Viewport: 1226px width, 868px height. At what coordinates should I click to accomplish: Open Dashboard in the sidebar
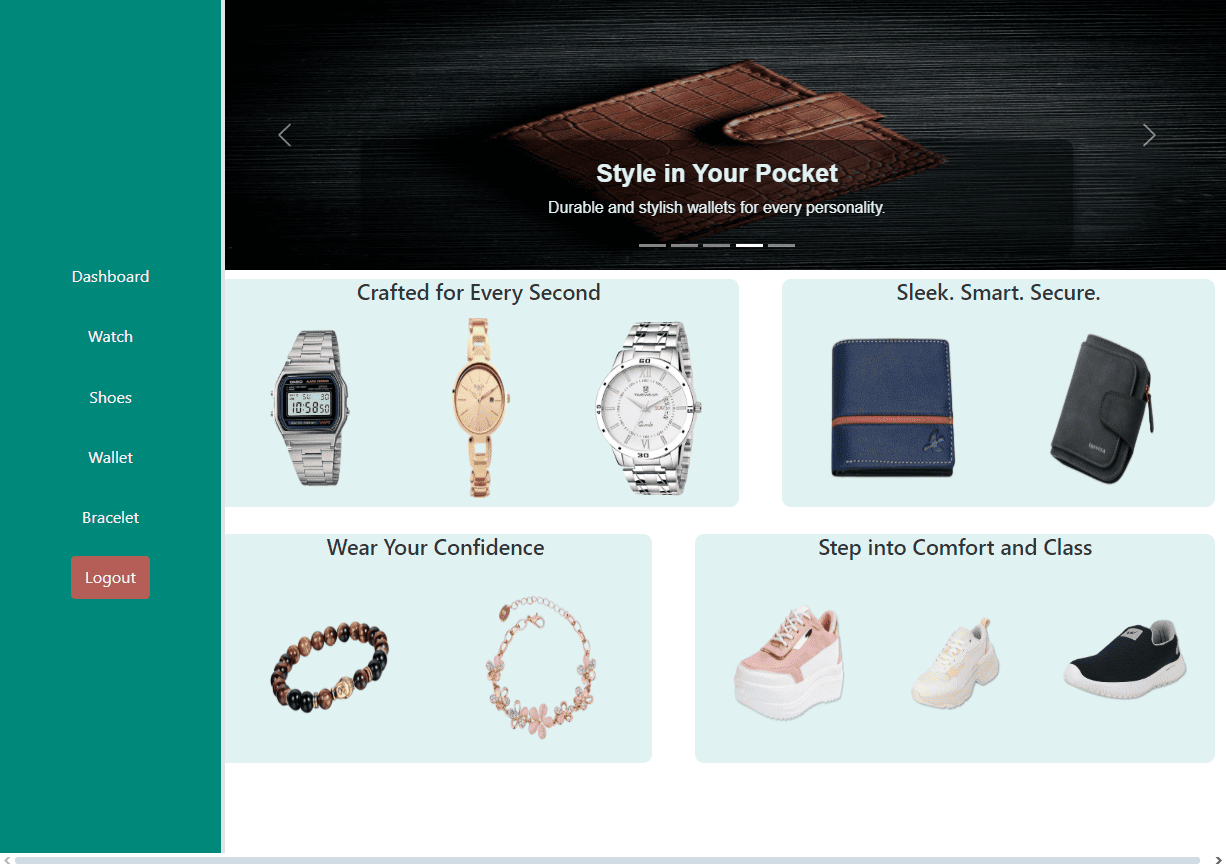coord(110,277)
